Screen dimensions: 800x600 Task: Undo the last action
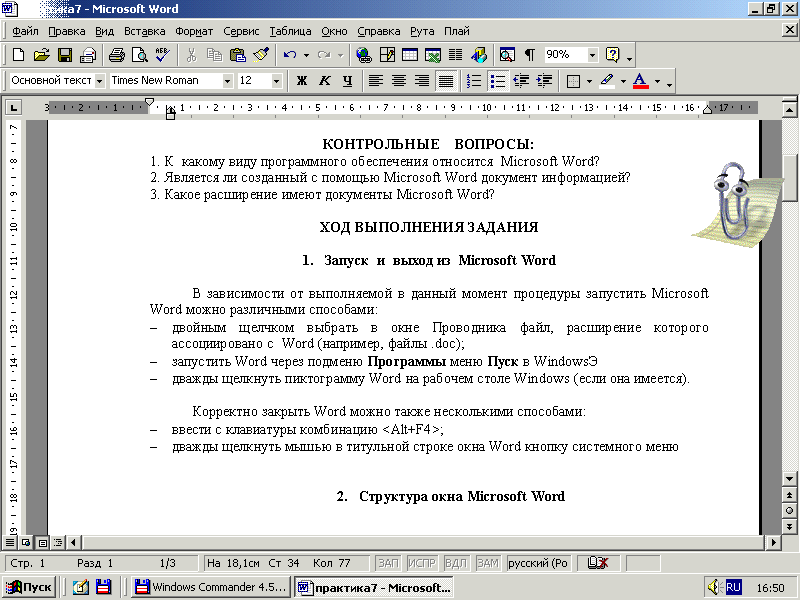290,54
